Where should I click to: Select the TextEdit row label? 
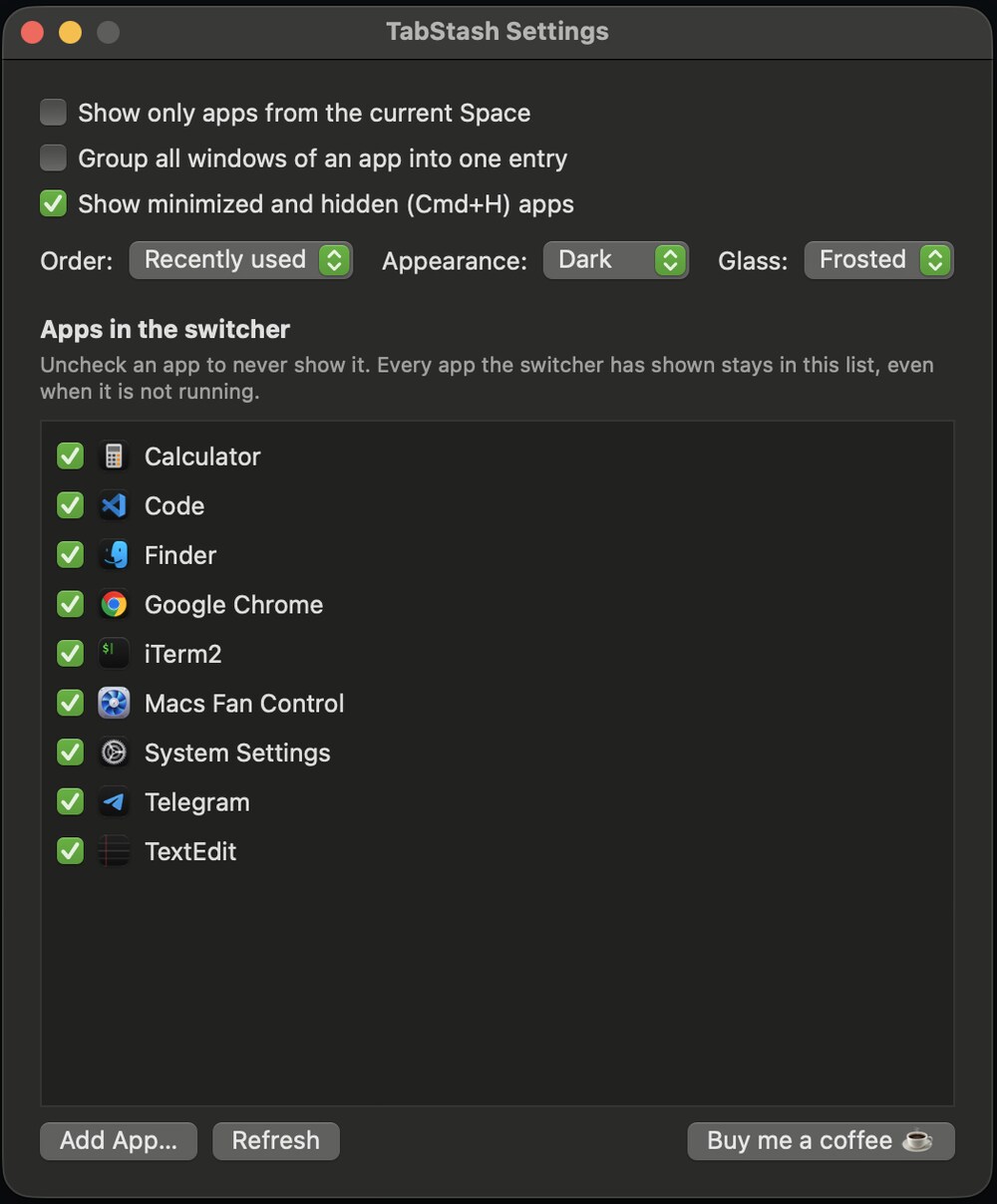click(x=190, y=852)
